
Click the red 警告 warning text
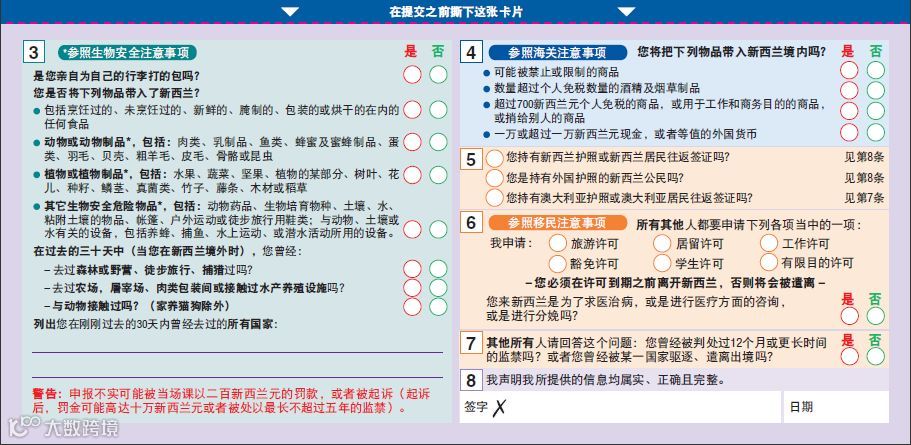point(232,401)
